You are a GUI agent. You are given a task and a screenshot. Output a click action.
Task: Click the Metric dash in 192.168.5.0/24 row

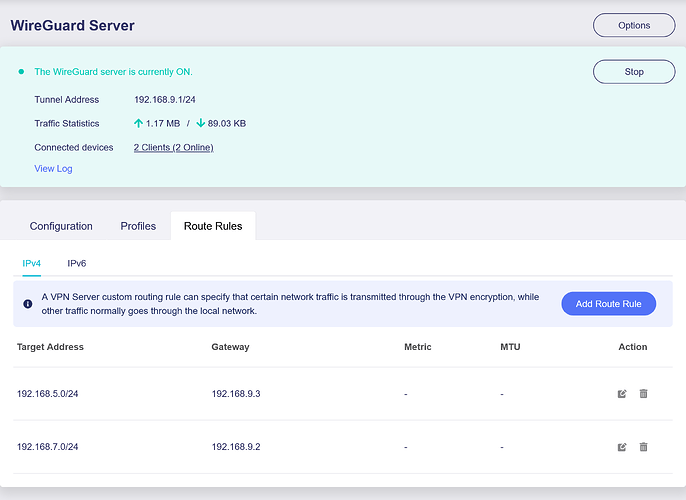click(x=406, y=394)
